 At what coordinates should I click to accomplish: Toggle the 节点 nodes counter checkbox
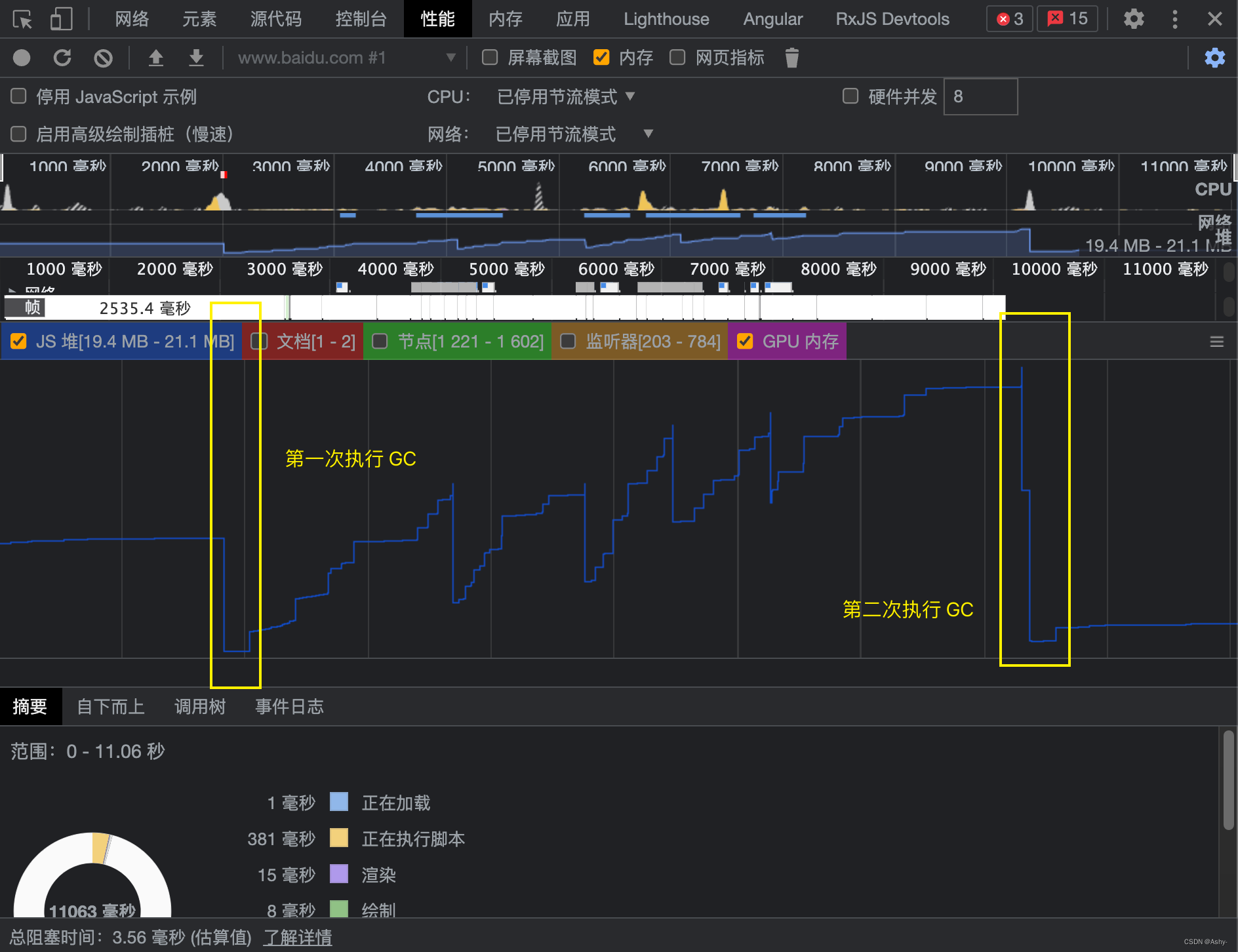click(380, 341)
